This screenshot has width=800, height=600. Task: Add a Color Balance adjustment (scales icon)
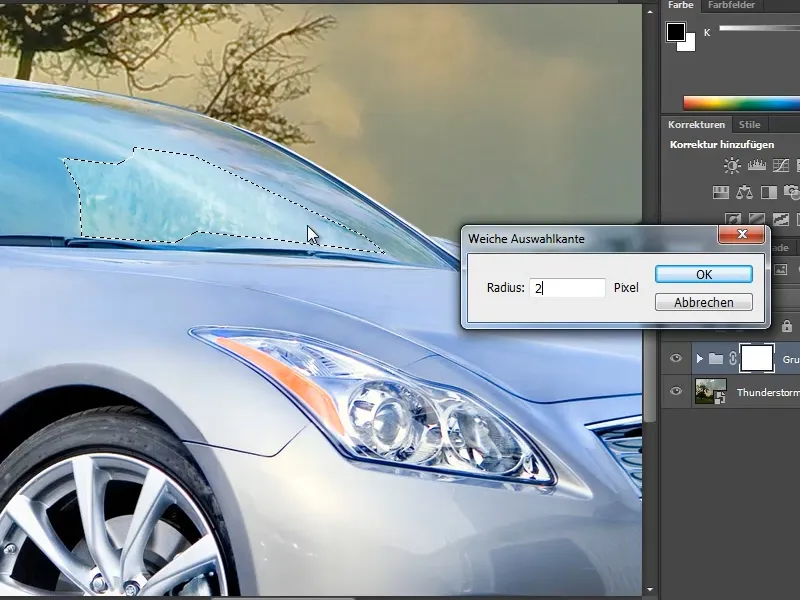(x=744, y=192)
